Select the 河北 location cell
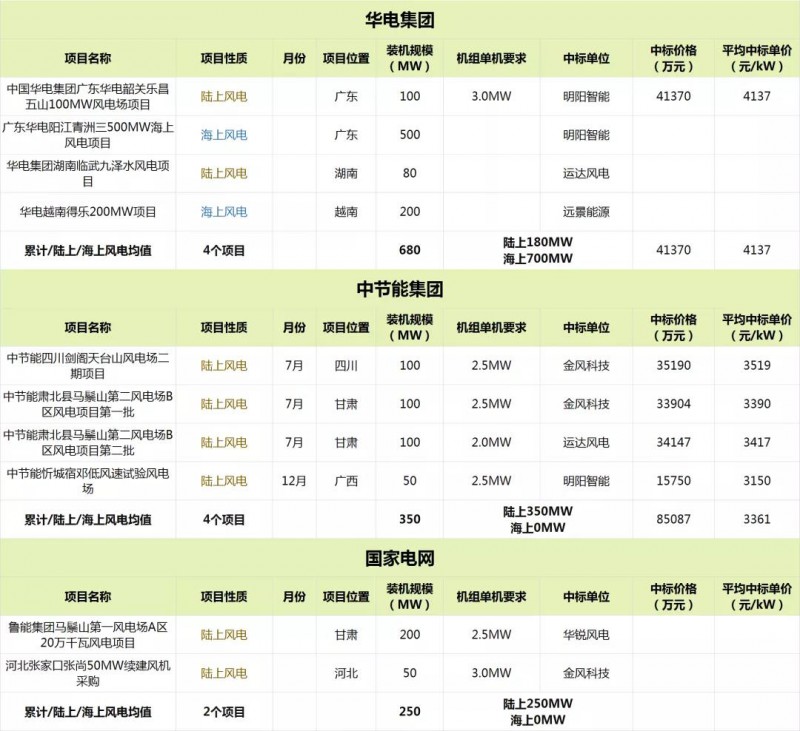 pyautogui.click(x=346, y=673)
